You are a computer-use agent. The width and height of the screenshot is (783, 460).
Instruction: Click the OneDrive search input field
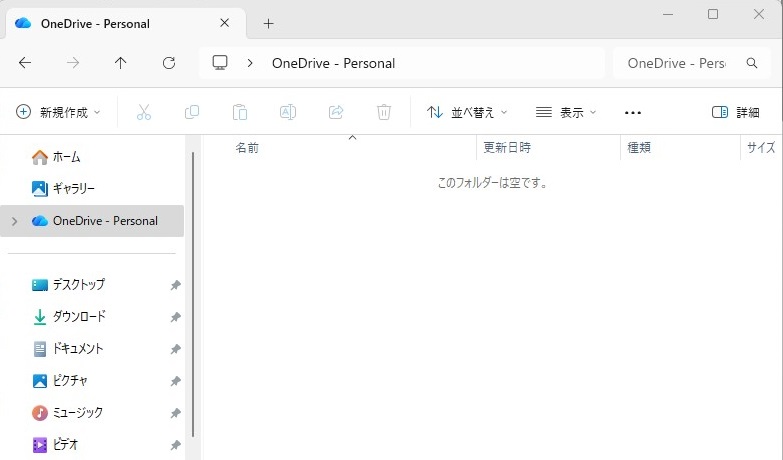[x=676, y=63]
